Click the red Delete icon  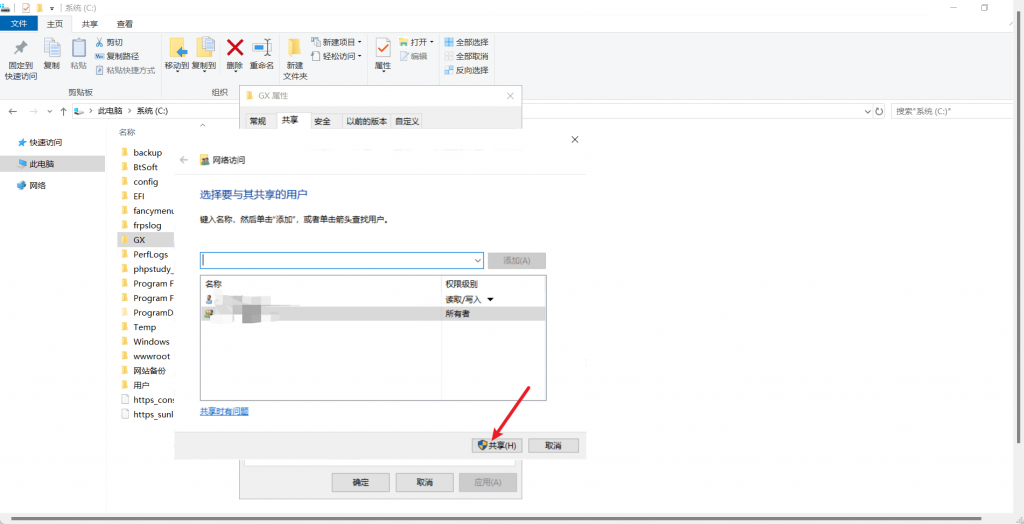coord(235,48)
